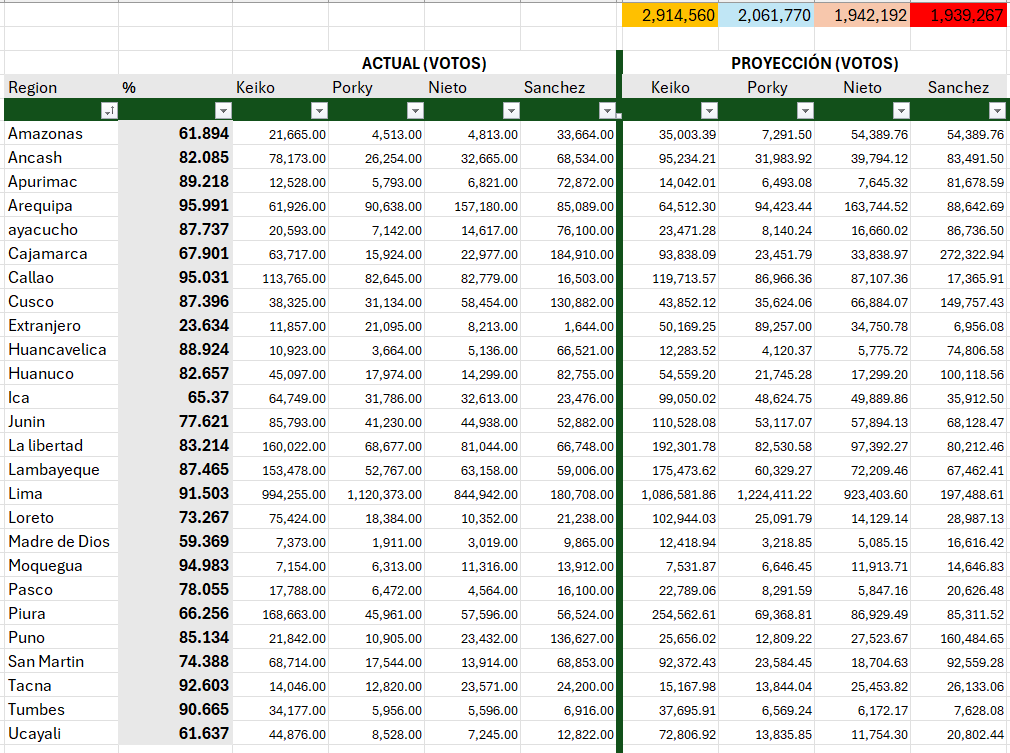The height and width of the screenshot is (753, 1010).
Task: Open the Region column sort filter button
Action: pos(110,111)
